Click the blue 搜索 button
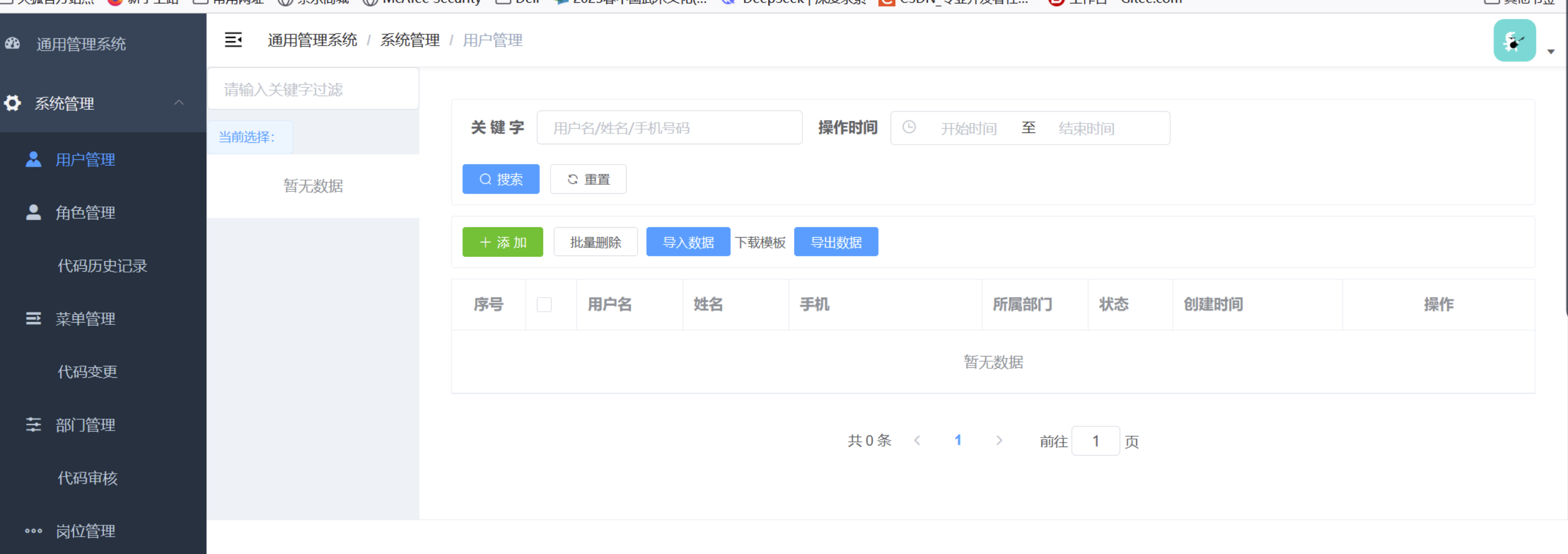Screen dimensions: 1568x554 click(500, 179)
